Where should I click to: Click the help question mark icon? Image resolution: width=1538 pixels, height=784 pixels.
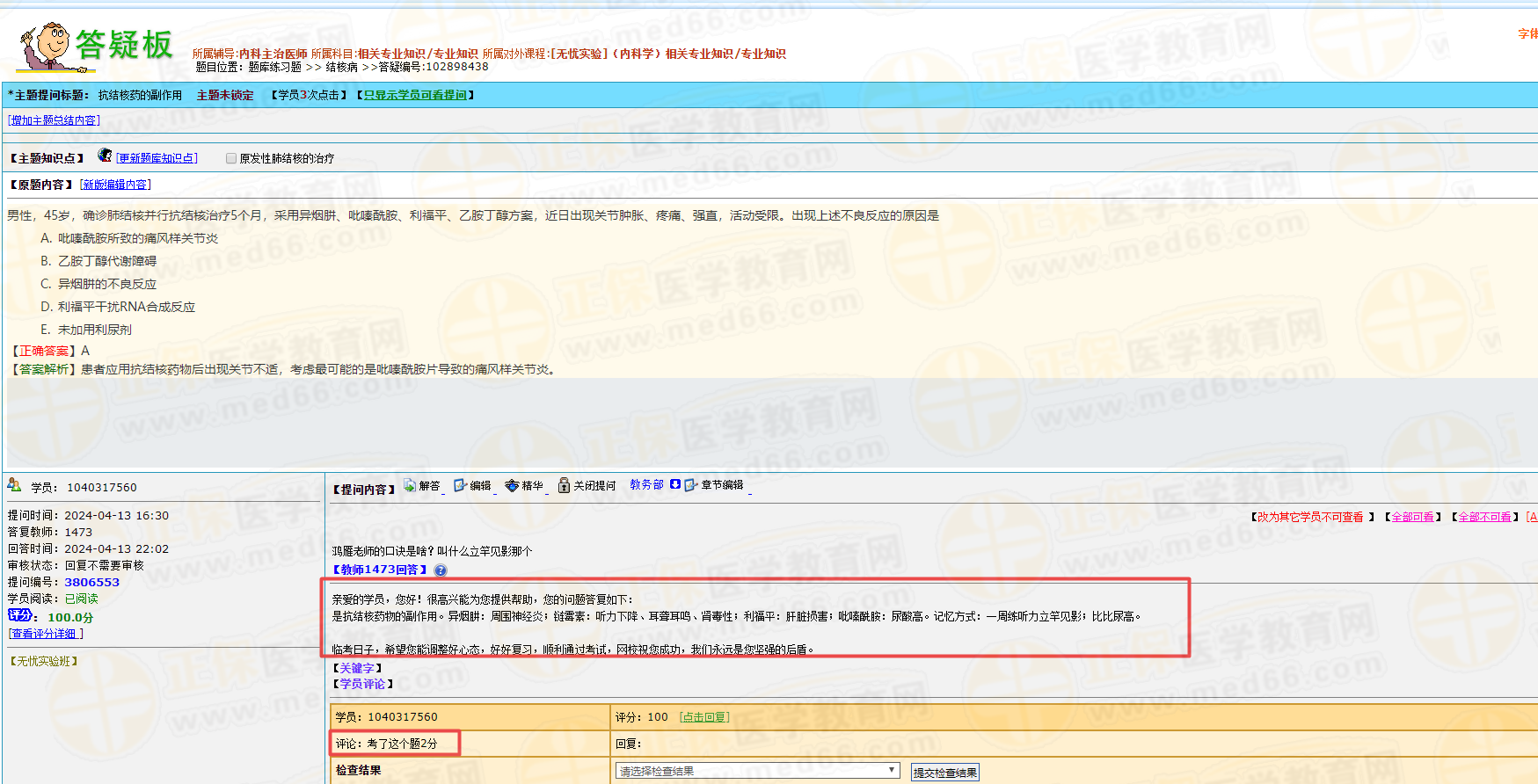pos(441,570)
